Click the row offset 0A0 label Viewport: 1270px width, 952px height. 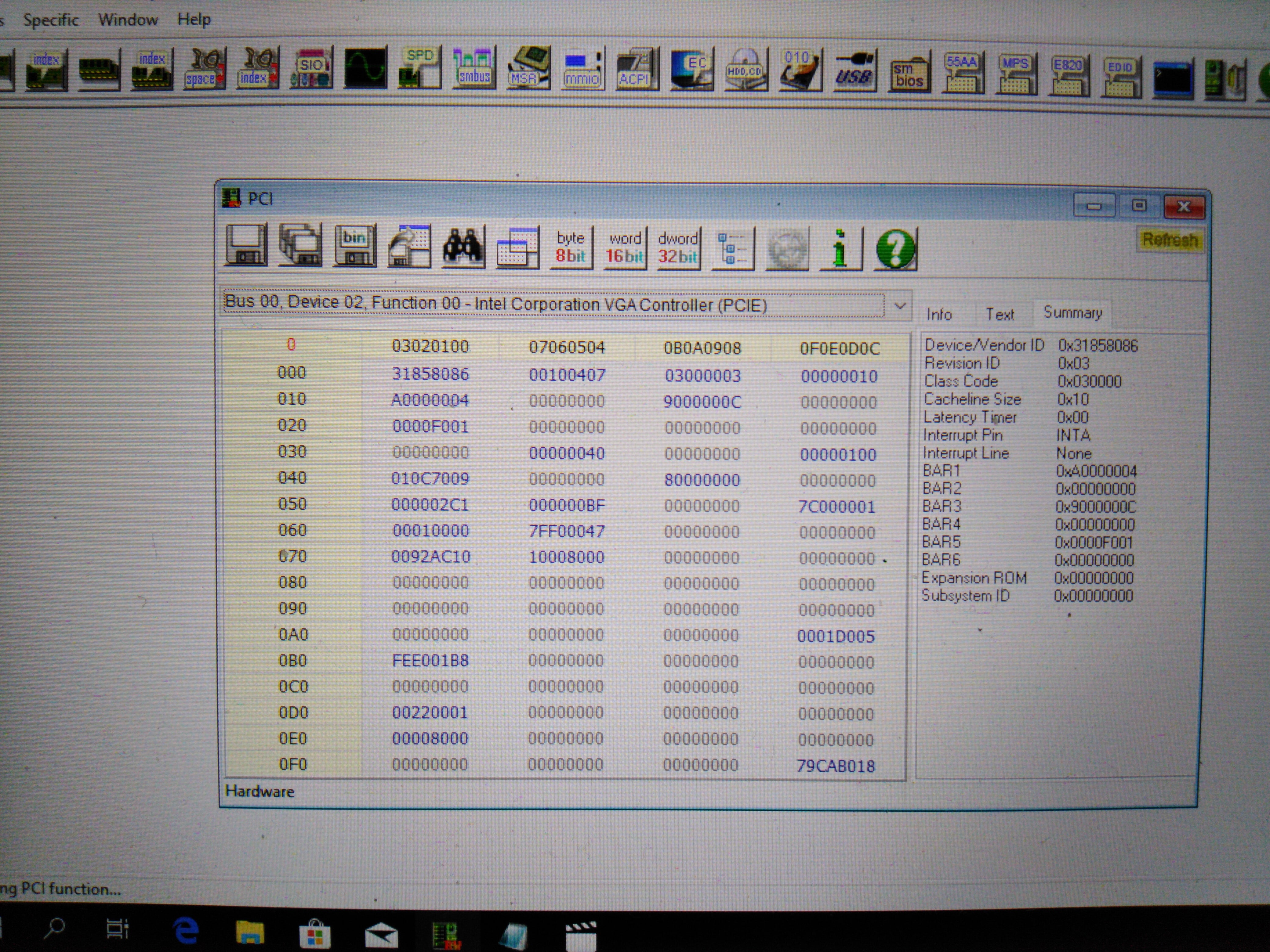pos(293,635)
